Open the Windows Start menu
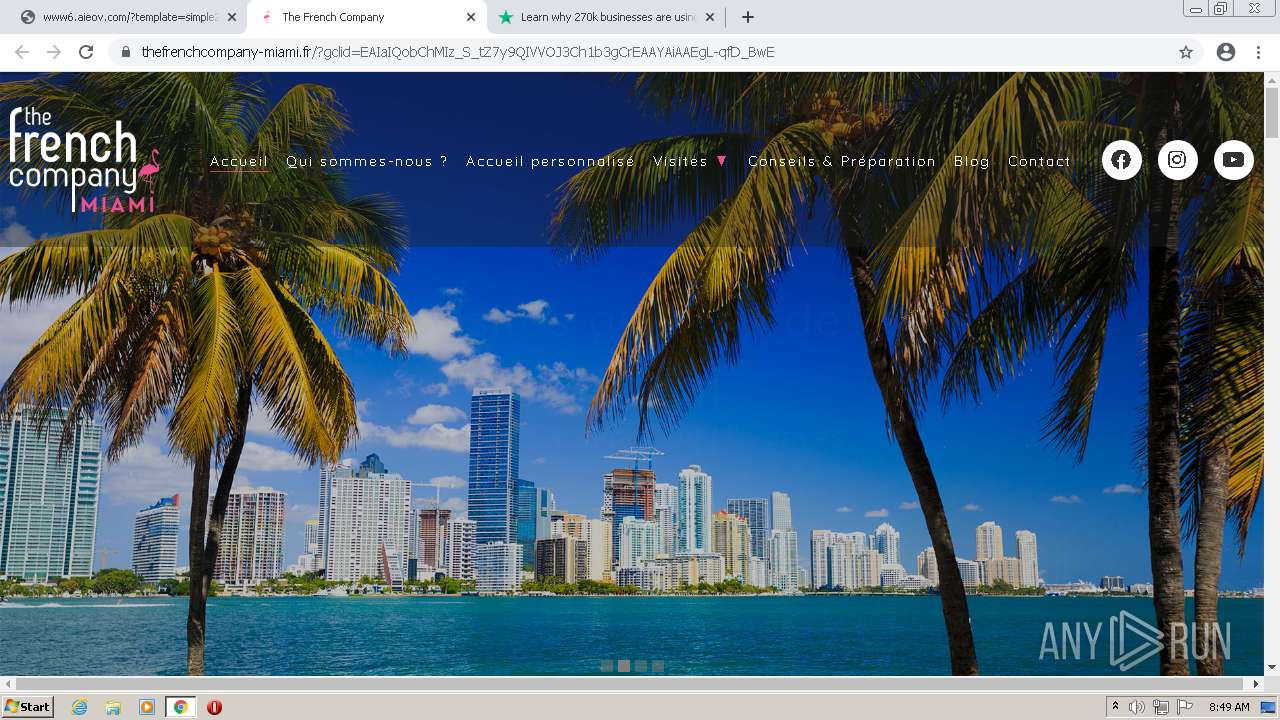 (x=28, y=707)
